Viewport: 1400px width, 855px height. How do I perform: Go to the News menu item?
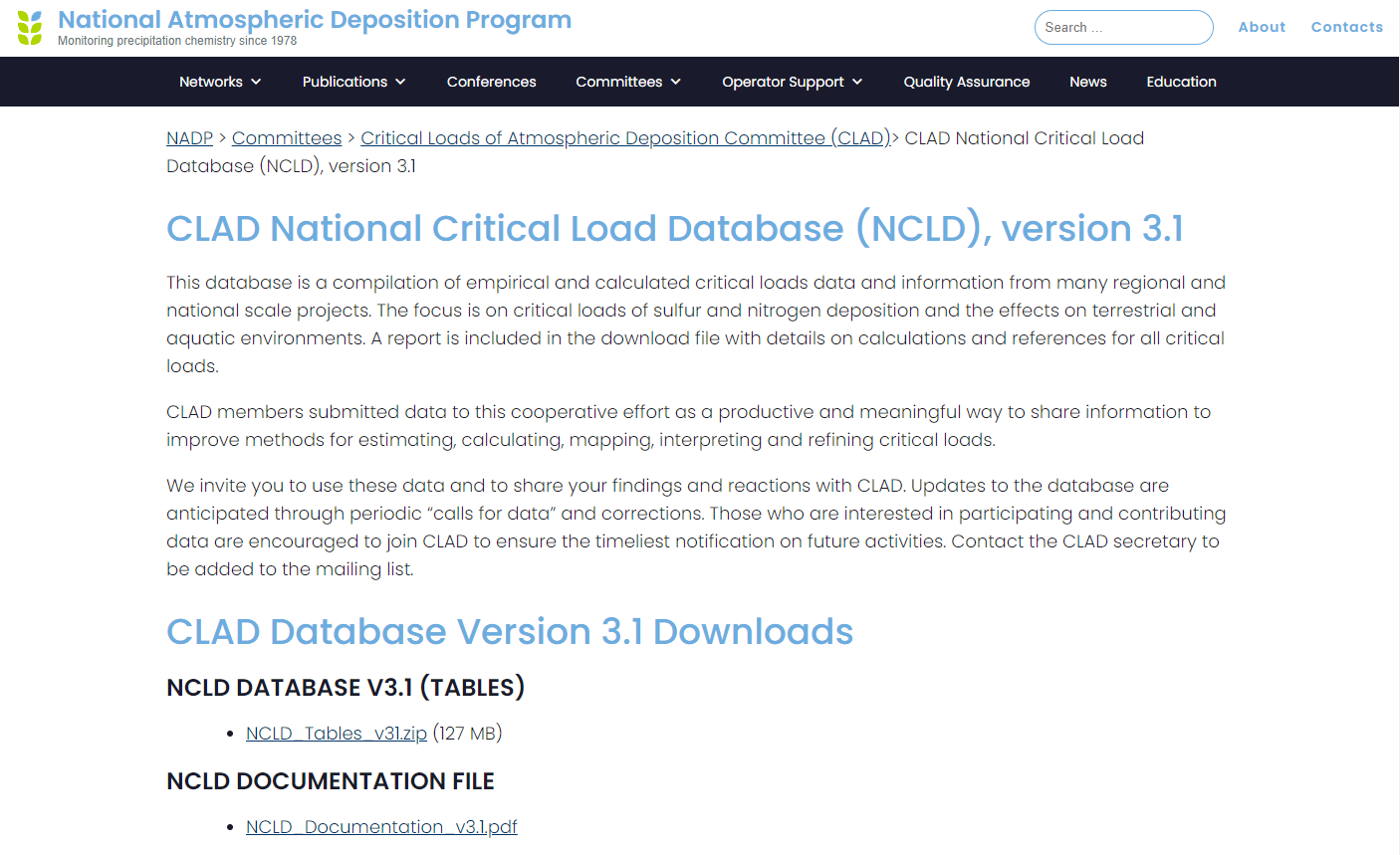(x=1087, y=82)
